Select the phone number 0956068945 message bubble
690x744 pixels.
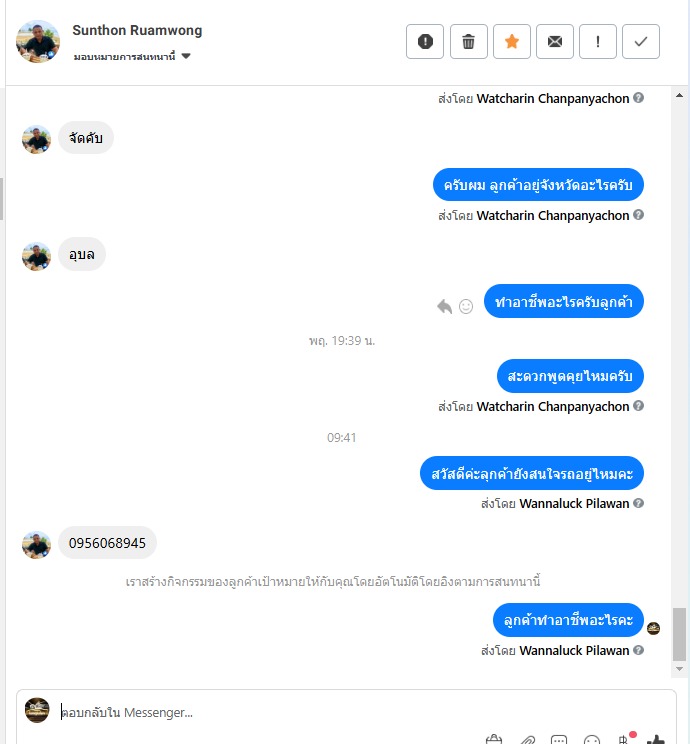click(107, 543)
